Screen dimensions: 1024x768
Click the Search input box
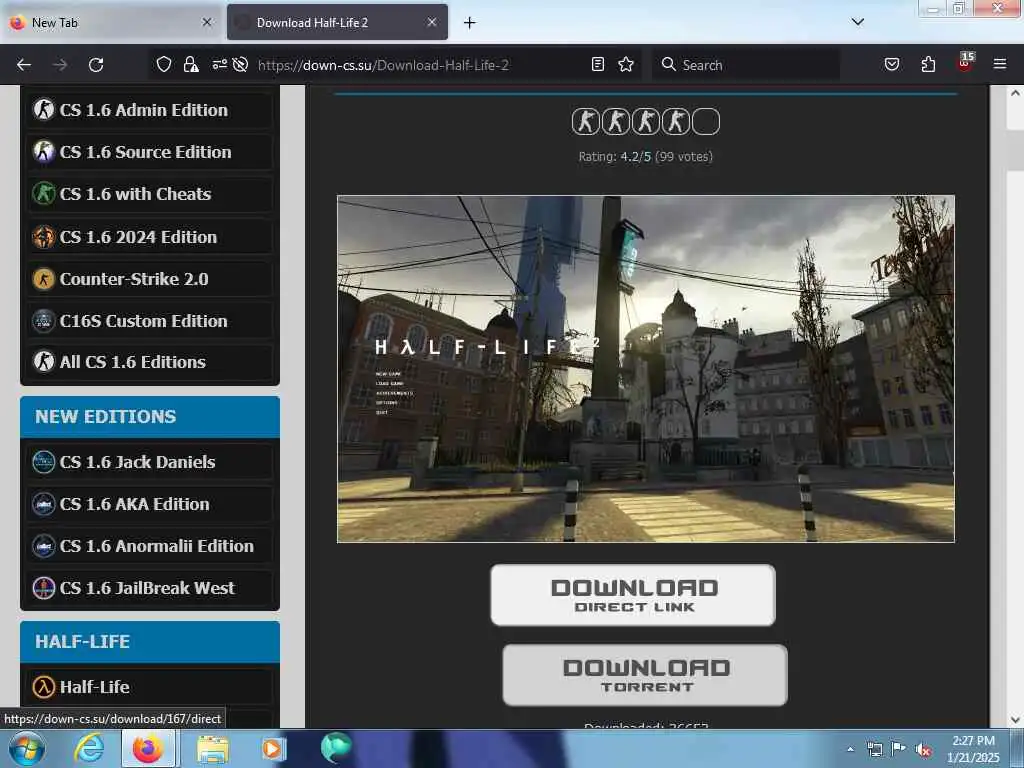coord(748,65)
